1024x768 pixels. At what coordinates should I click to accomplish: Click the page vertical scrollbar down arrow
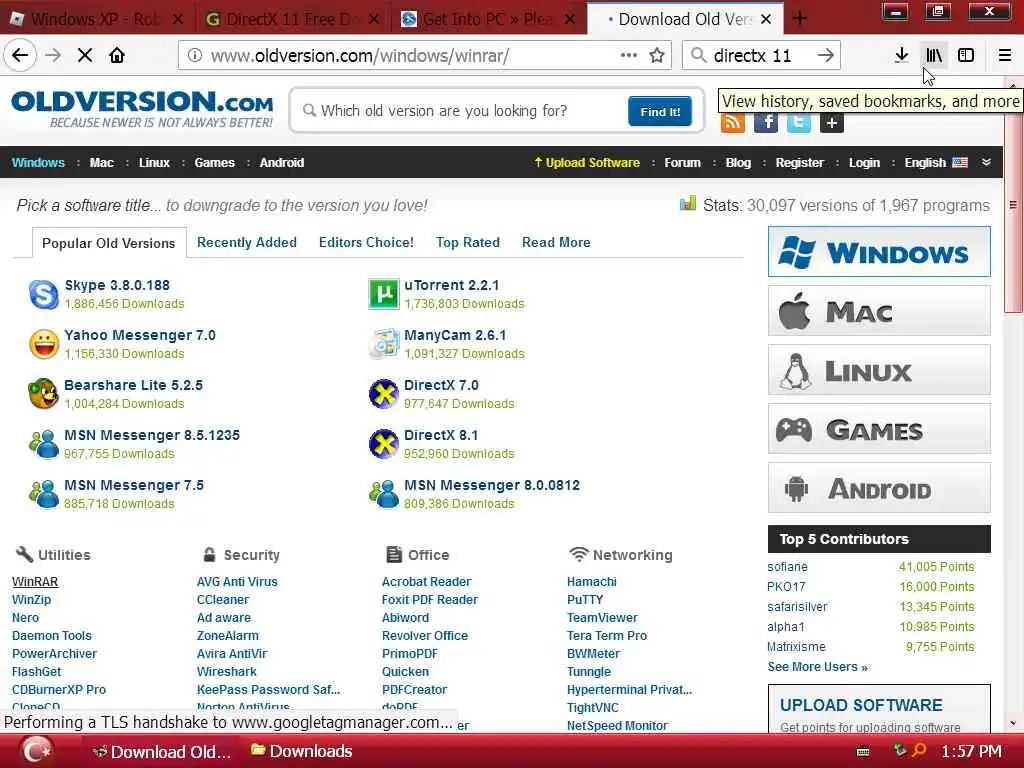1013,723
